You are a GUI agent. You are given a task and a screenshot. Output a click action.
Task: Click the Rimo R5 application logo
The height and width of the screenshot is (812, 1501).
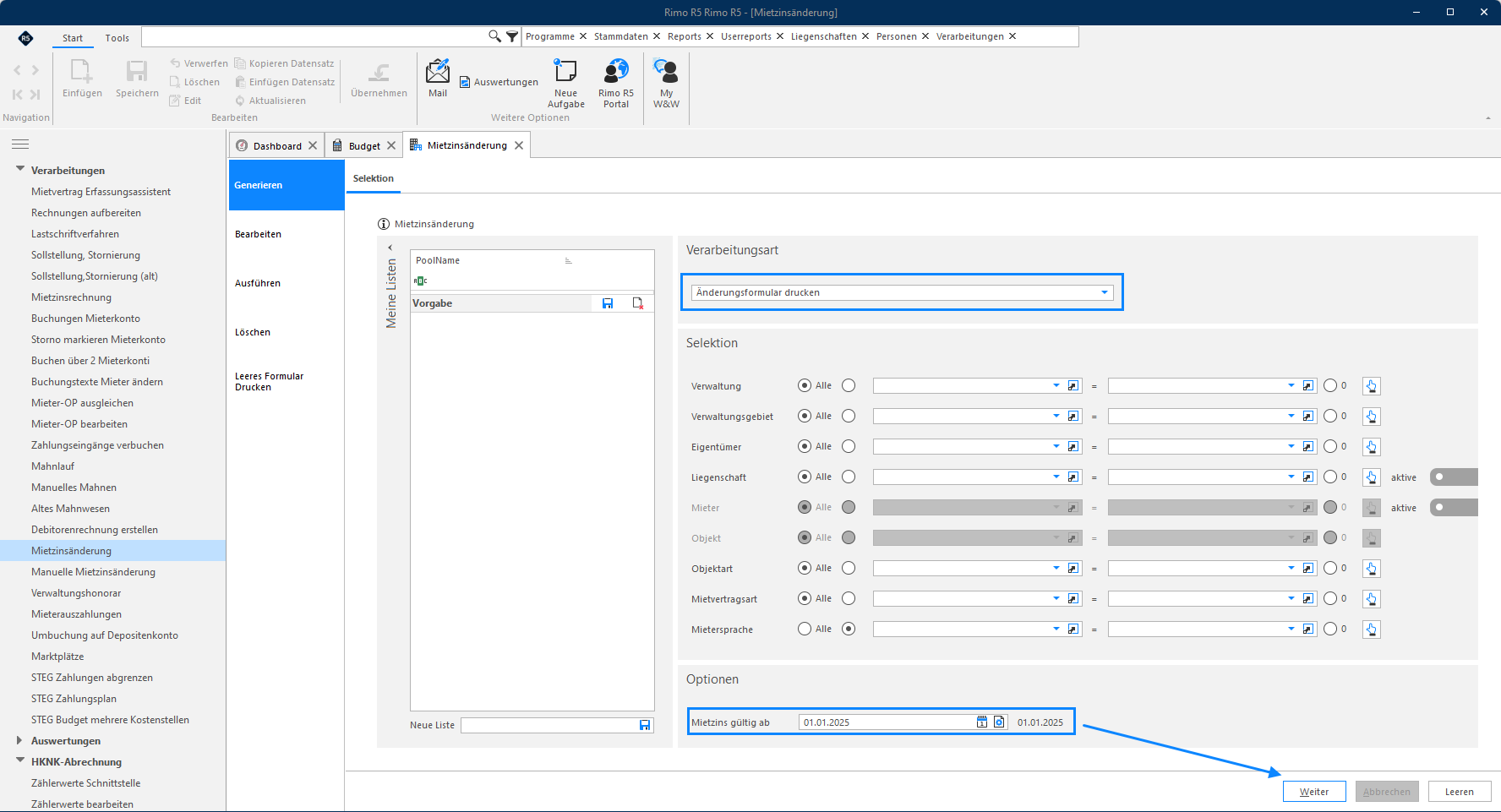25,38
